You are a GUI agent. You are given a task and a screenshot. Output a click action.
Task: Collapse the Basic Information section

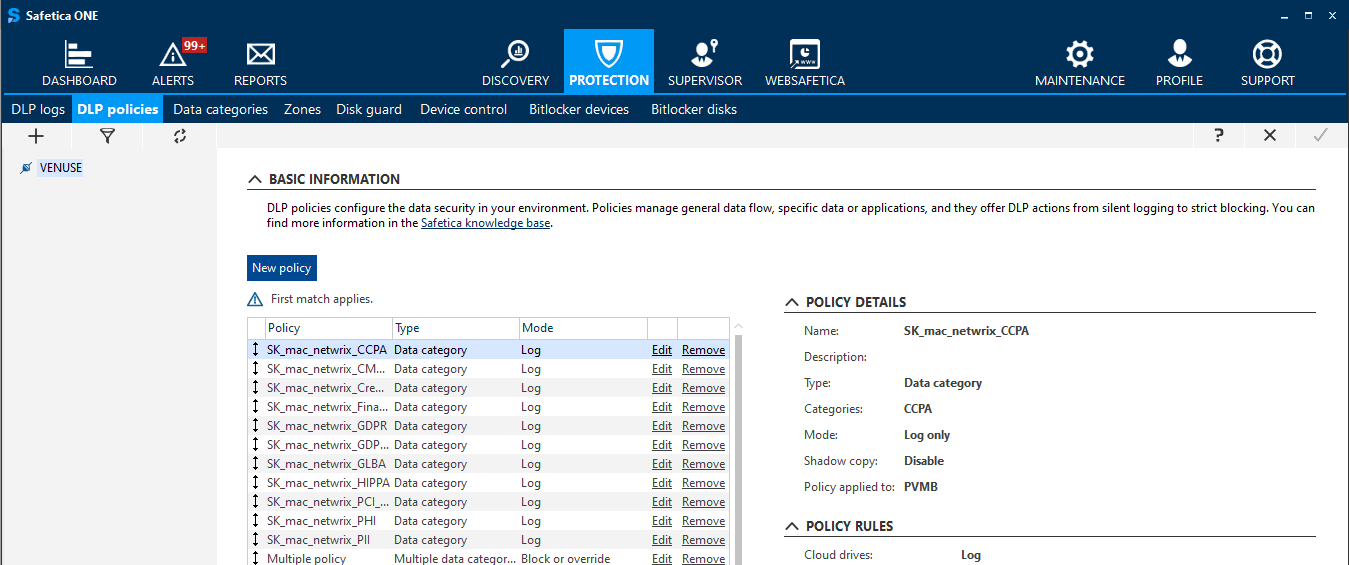[x=254, y=180]
